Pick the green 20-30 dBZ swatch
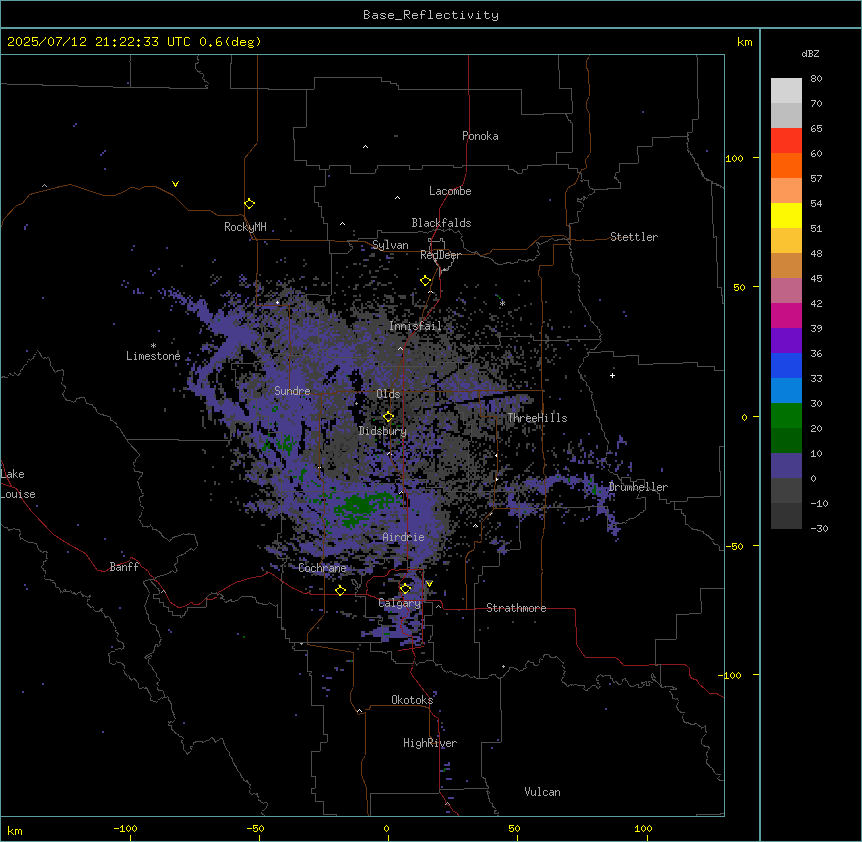The height and width of the screenshot is (842, 862). point(786,416)
